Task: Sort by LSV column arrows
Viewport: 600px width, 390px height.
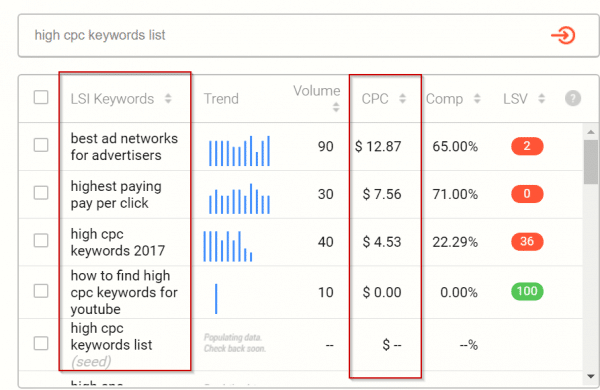Action: (x=541, y=99)
